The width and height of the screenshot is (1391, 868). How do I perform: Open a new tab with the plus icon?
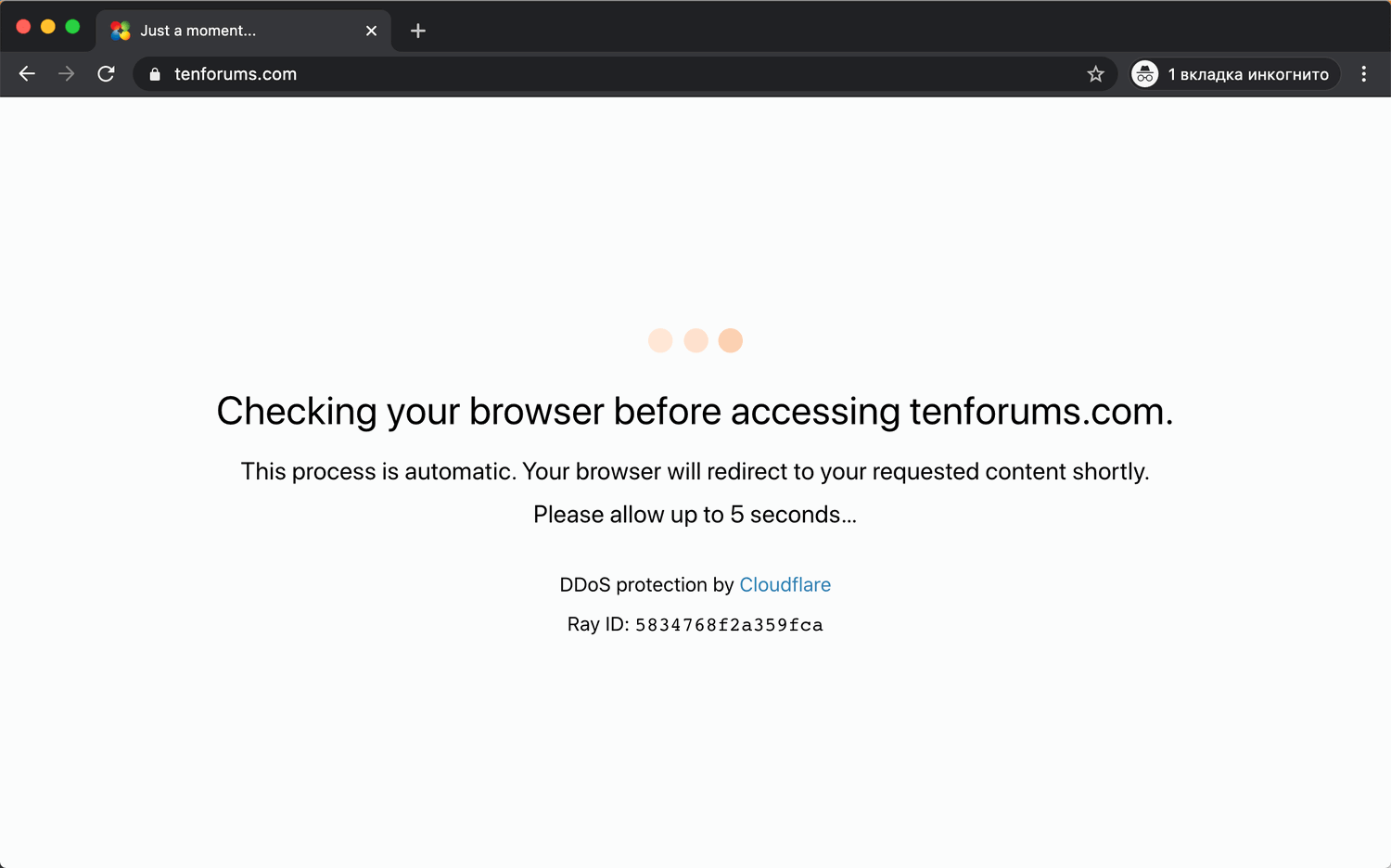[417, 31]
